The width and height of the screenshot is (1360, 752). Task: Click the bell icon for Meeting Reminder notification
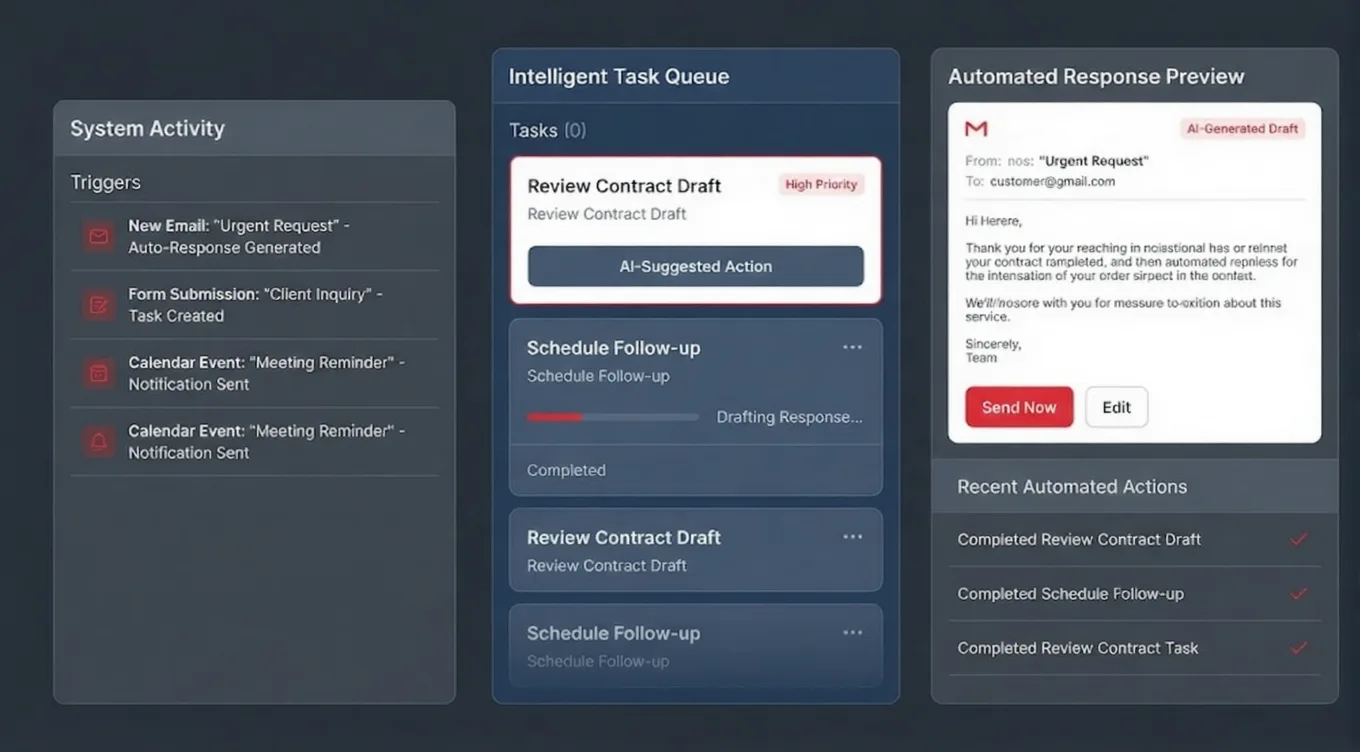(x=98, y=441)
